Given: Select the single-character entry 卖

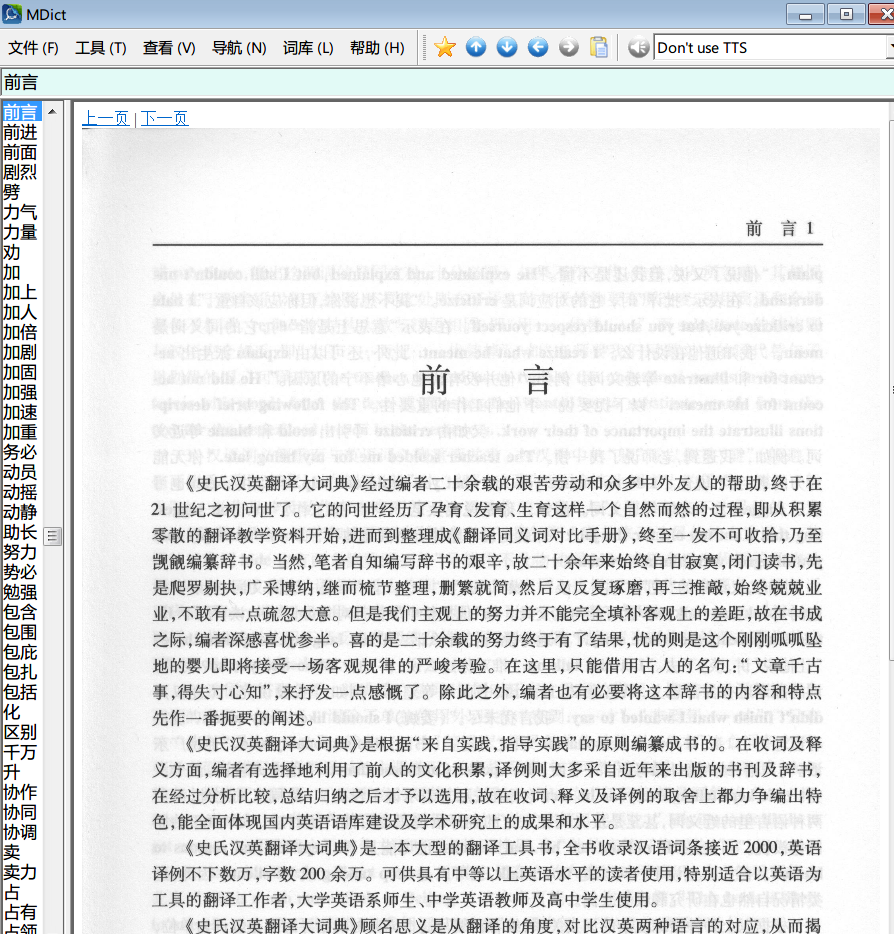Looking at the screenshot, I should pos(12,851).
